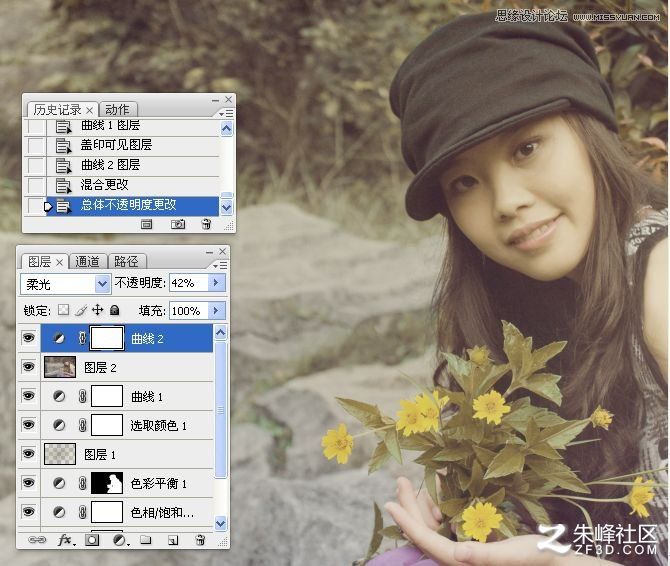Set history brush source for 盖印可见图层
The width and height of the screenshot is (670, 566).
[36, 146]
